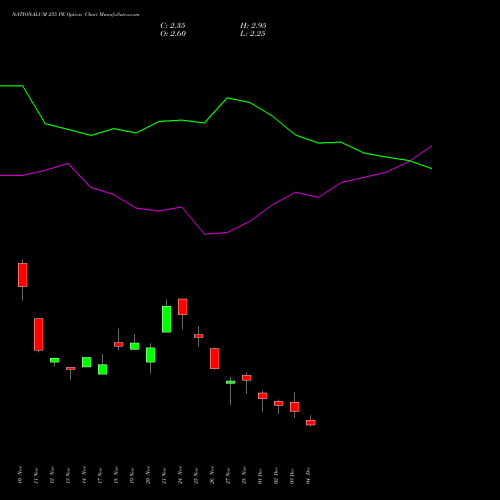Select the red candlestick for 02 Dec
Screen dimensions: 500x500
coord(279,403)
